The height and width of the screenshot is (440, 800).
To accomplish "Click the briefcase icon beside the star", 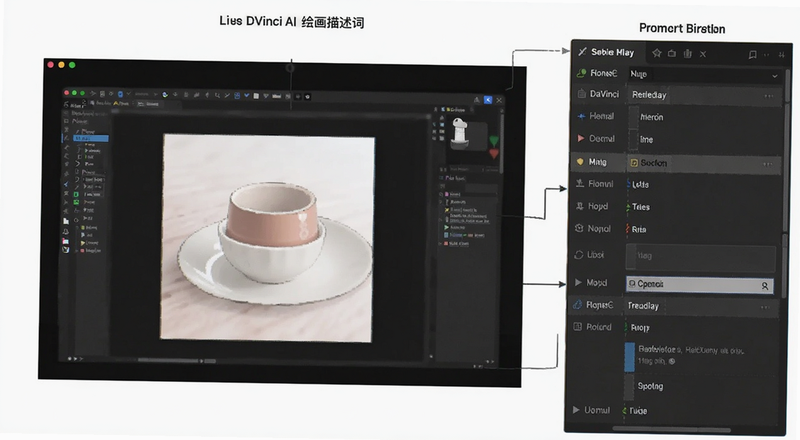I will [672, 53].
